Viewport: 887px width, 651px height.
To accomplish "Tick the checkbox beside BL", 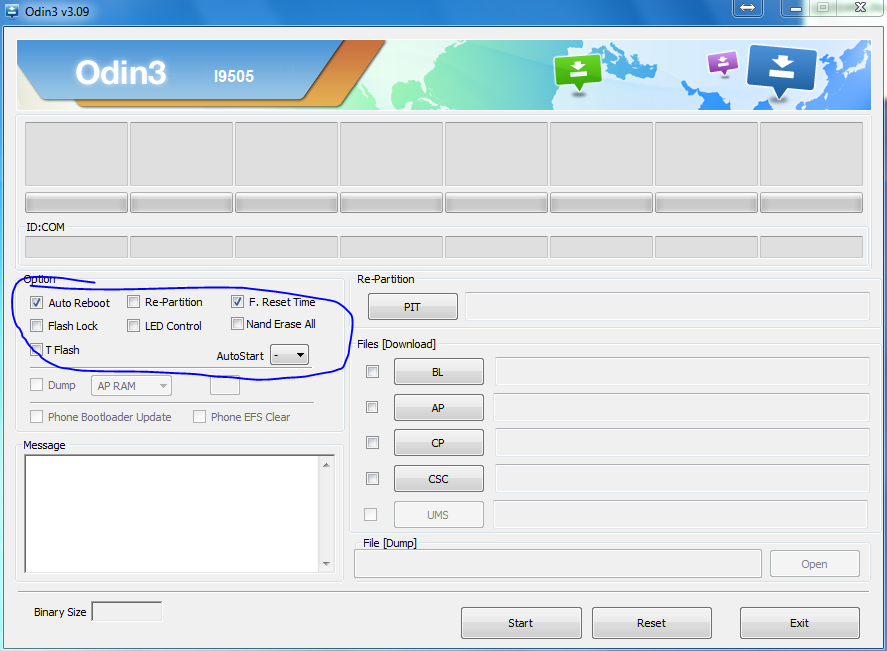I will click(x=372, y=372).
